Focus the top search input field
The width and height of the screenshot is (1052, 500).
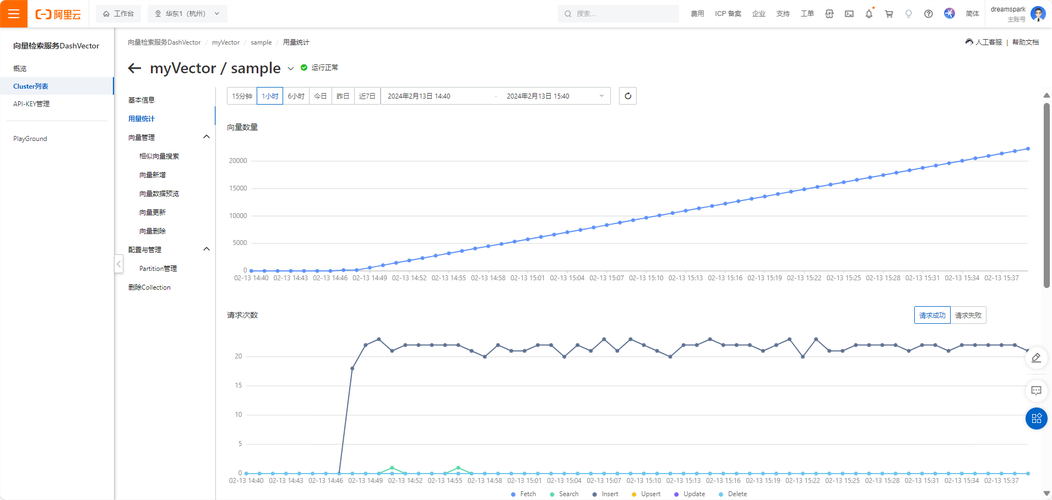pyautogui.click(x=617, y=13)
